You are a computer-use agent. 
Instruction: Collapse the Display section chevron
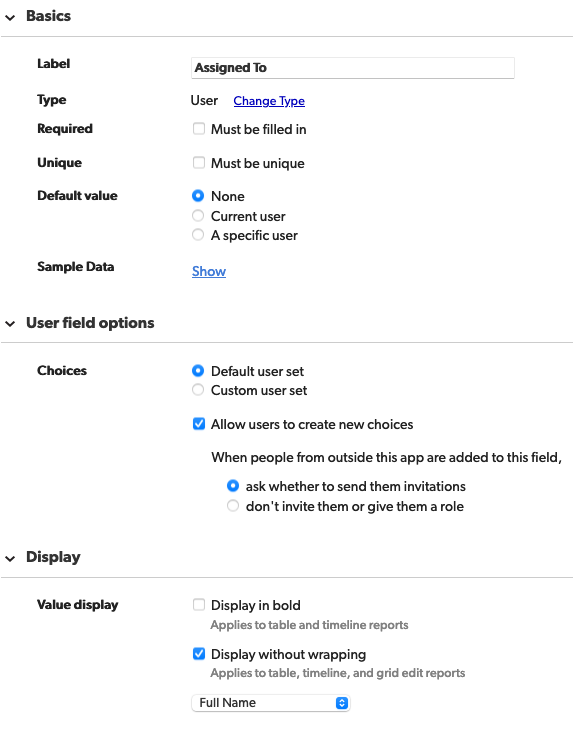click(x=10, y=558)
